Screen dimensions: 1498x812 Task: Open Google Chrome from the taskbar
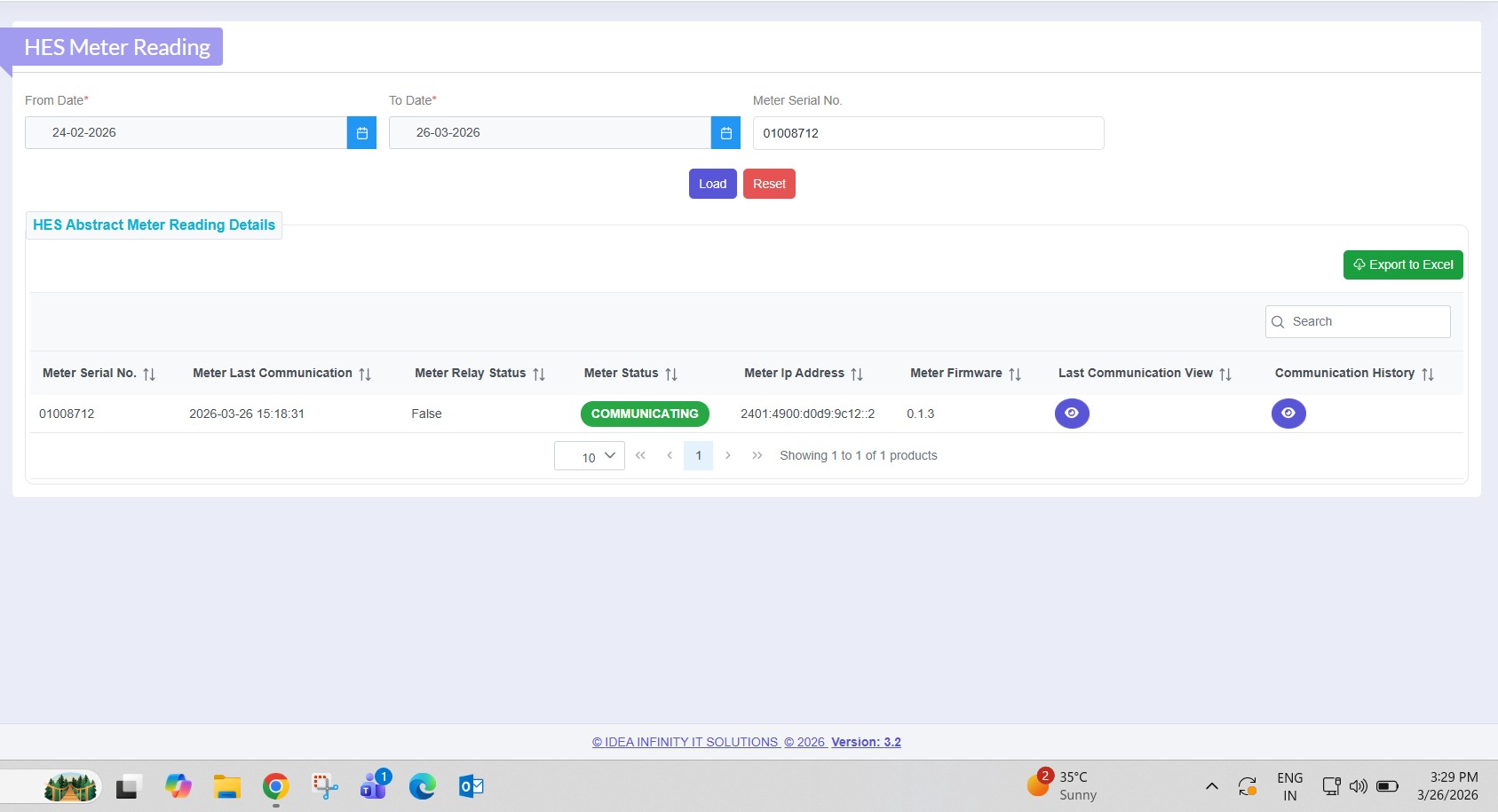(276, 786)
